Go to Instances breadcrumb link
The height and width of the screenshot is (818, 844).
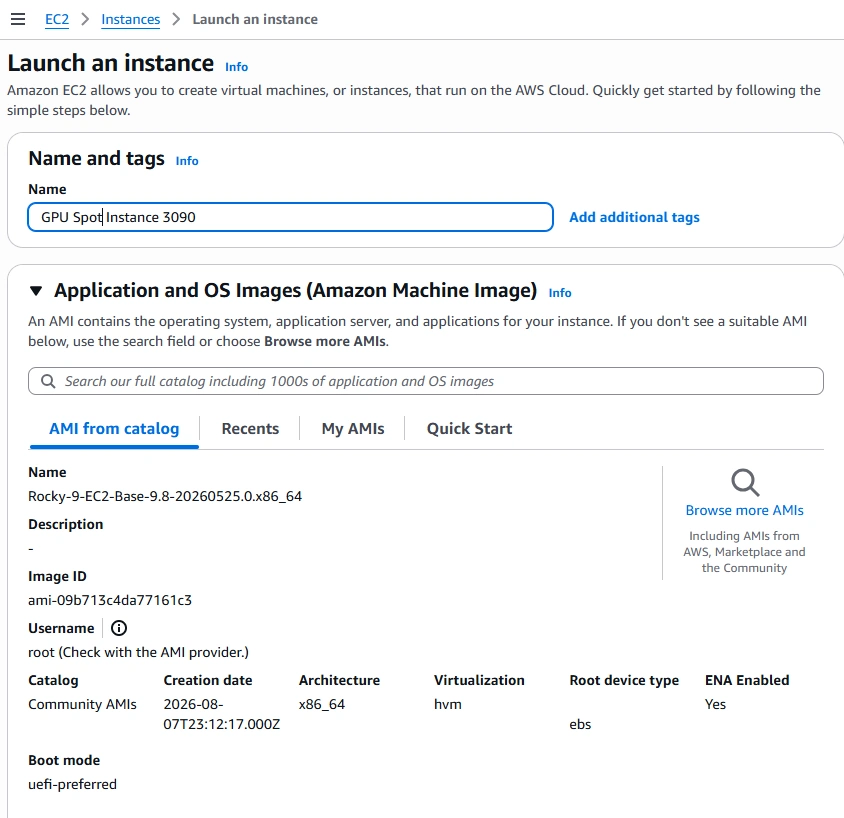[x=130, y=19]
